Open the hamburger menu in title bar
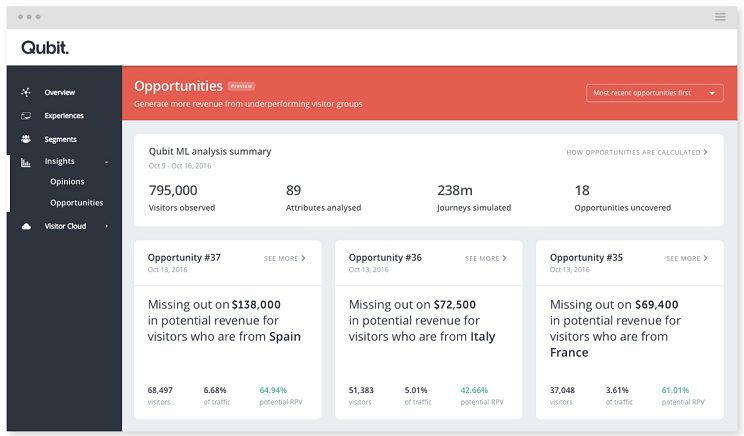 [x=720, y=17]
